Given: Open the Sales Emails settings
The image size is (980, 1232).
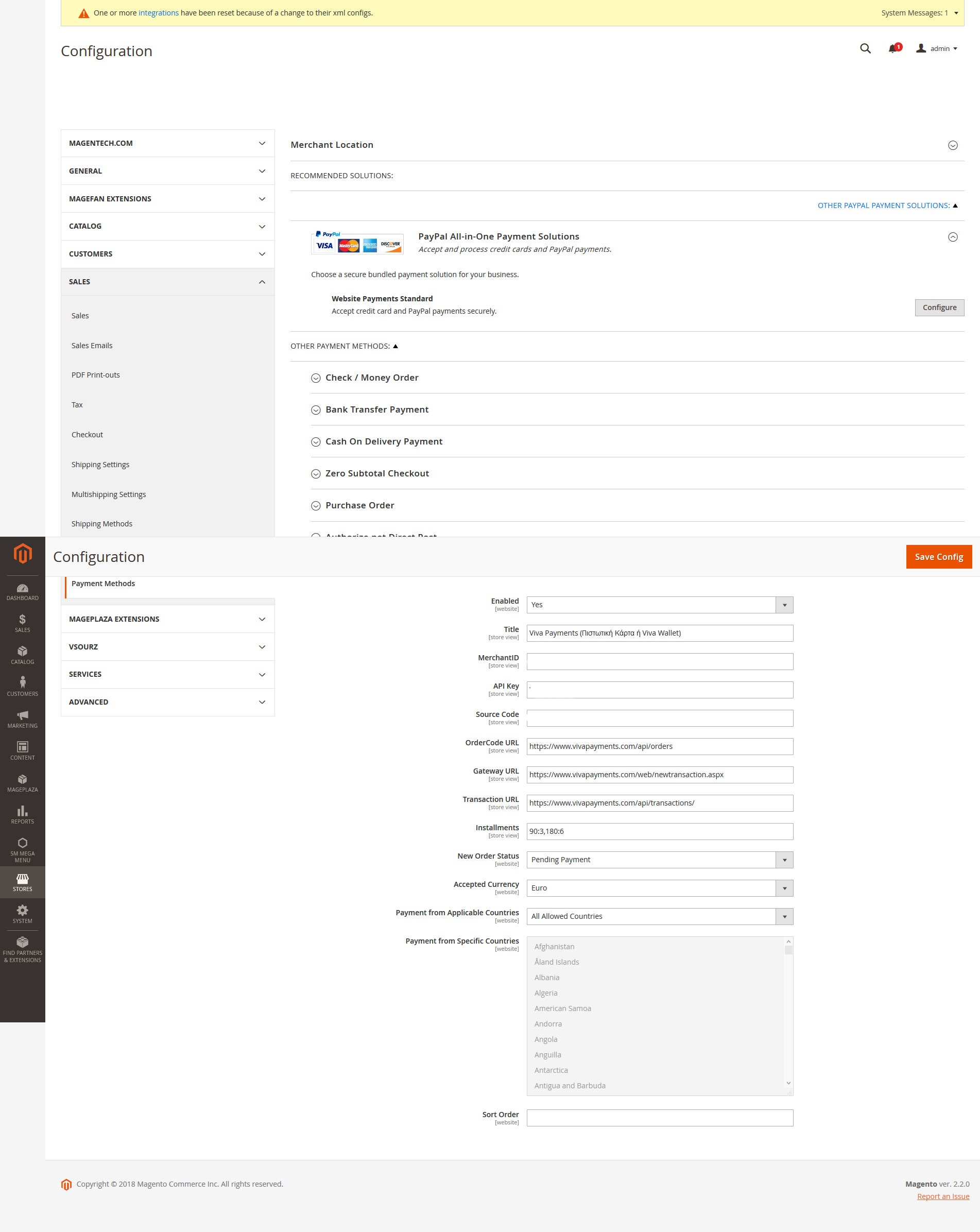Looking at the screenshot, I should click(x=92, y=345).
